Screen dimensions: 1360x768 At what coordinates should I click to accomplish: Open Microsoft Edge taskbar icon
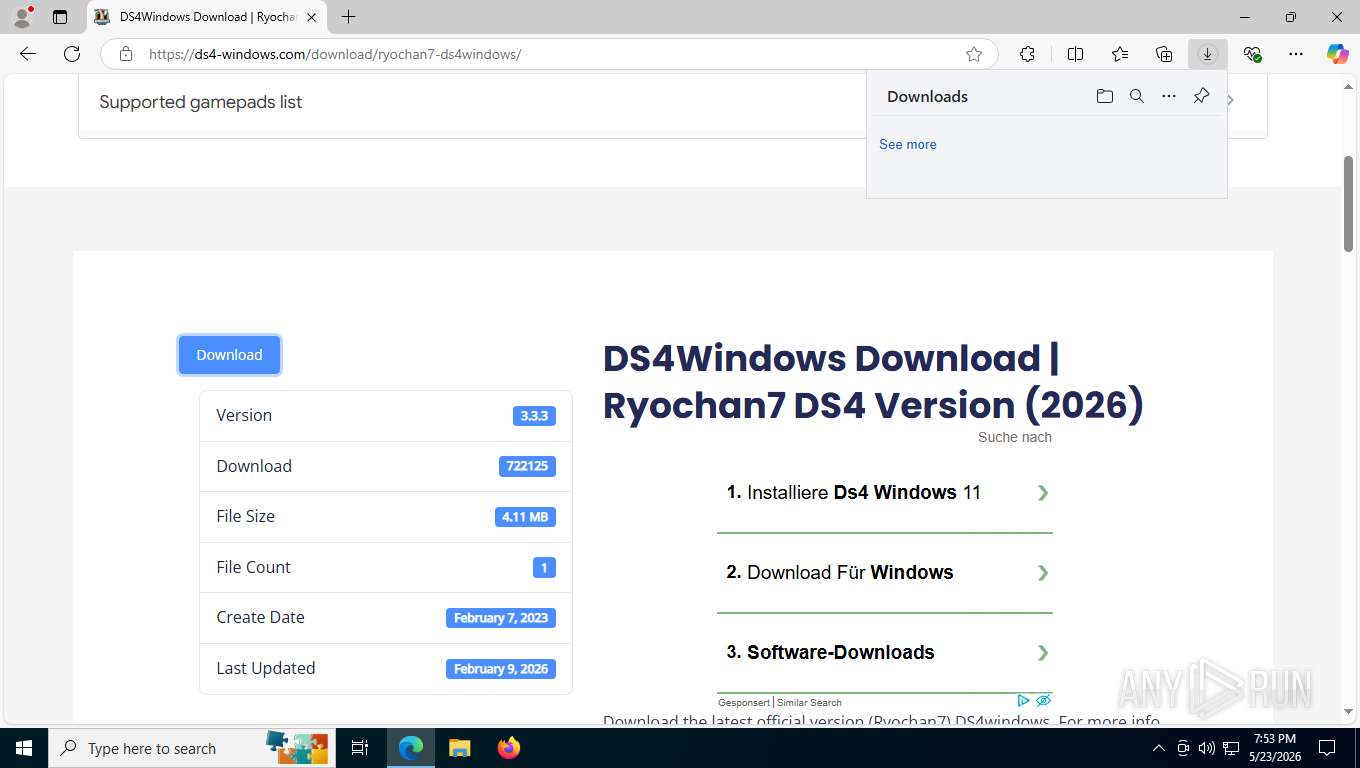pos(410,748)
